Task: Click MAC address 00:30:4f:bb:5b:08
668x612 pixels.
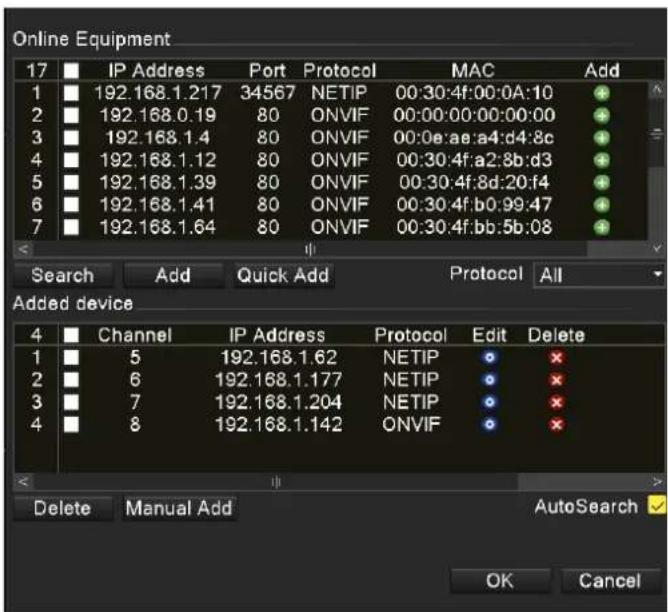Action: pyautogui.click(x=474, y=227)
